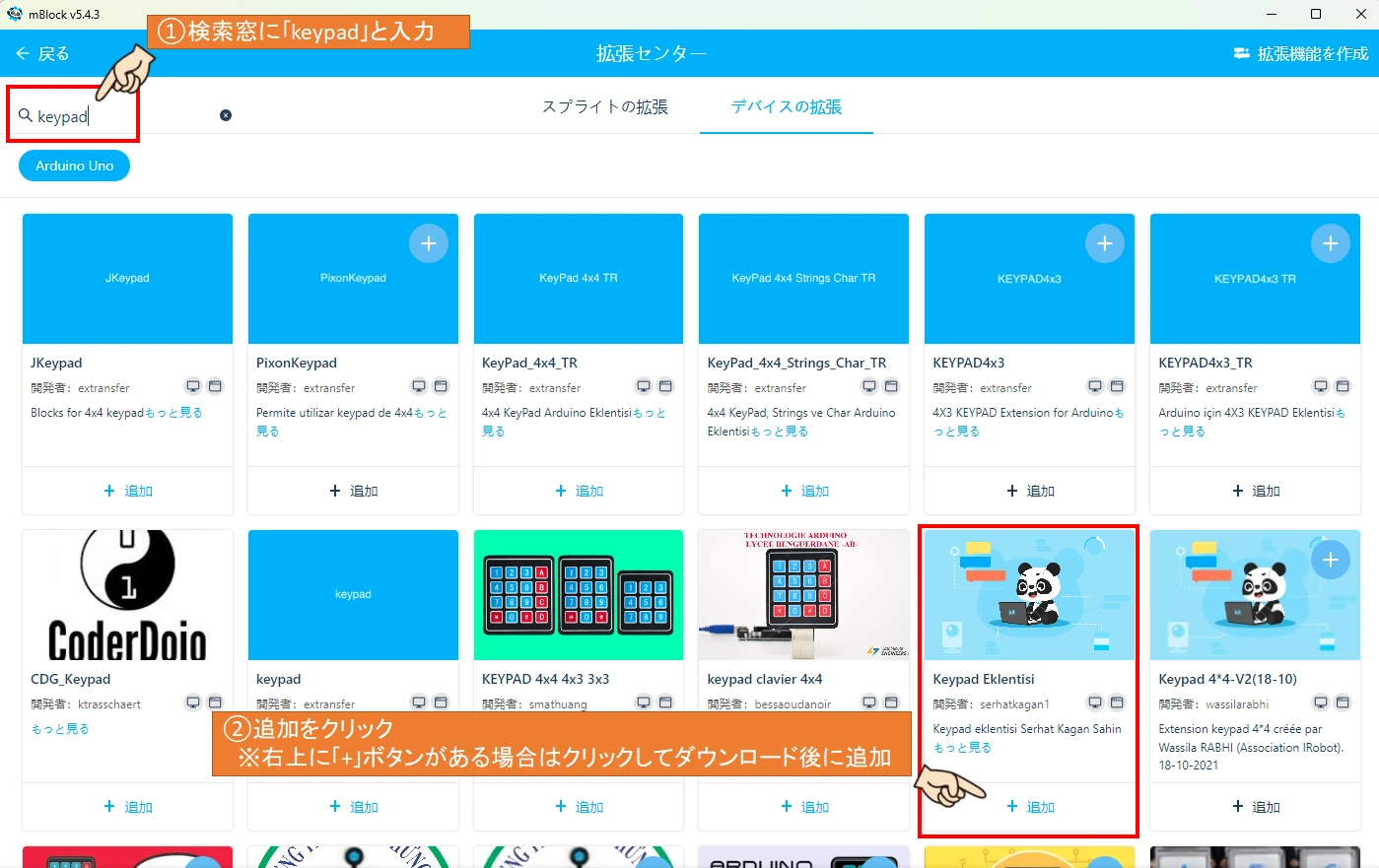Click KEYPAD4x3_TR's monitor mode icon
This screenshot has height=868, width=1379.
click(x=1321, y=386)
